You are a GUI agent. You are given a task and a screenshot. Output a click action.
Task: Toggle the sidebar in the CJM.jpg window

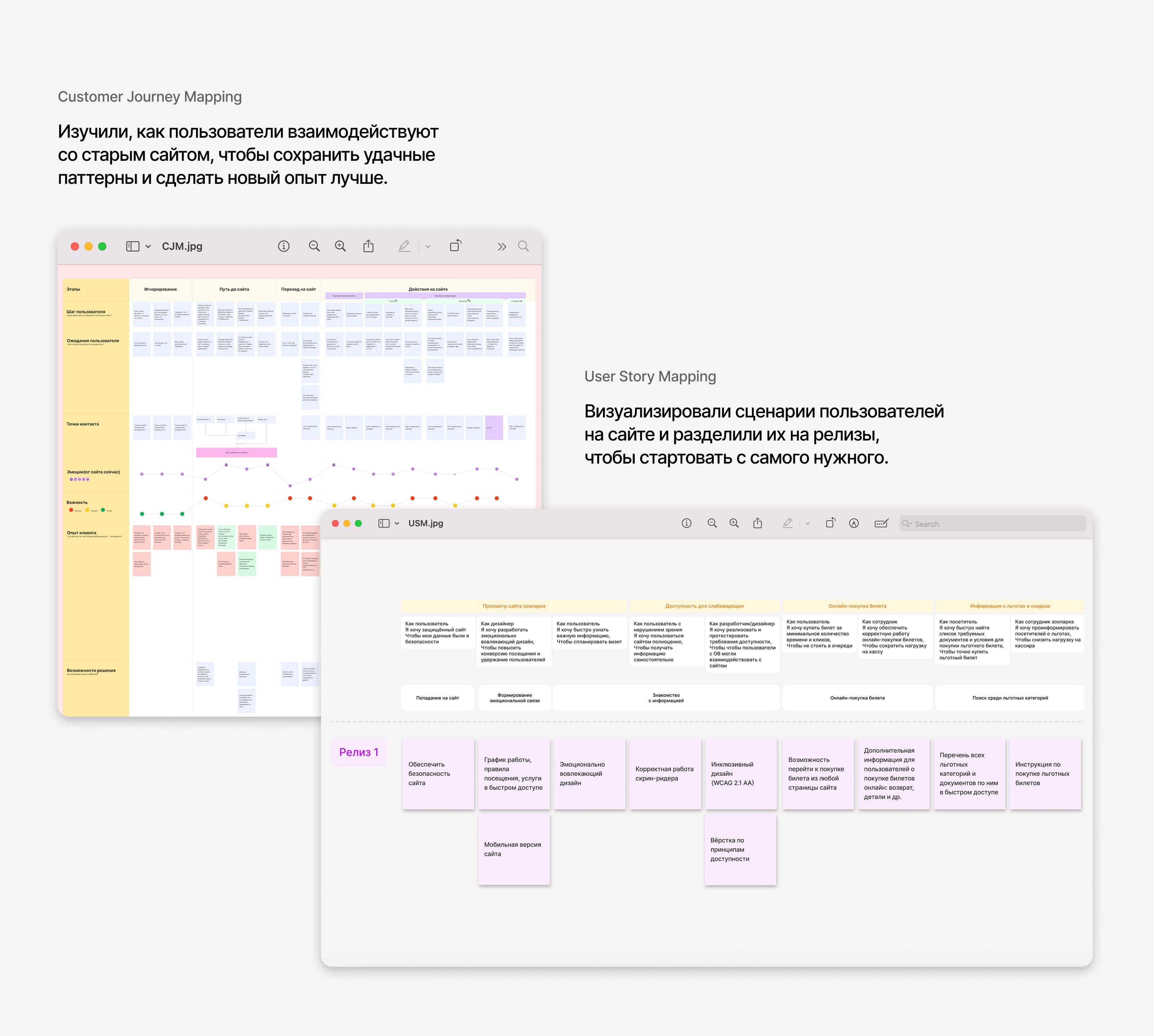tap(133, 246)
